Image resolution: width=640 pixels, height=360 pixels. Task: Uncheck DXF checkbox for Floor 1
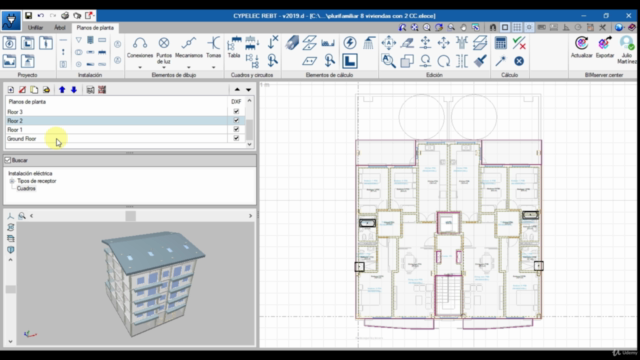point(236,129)
